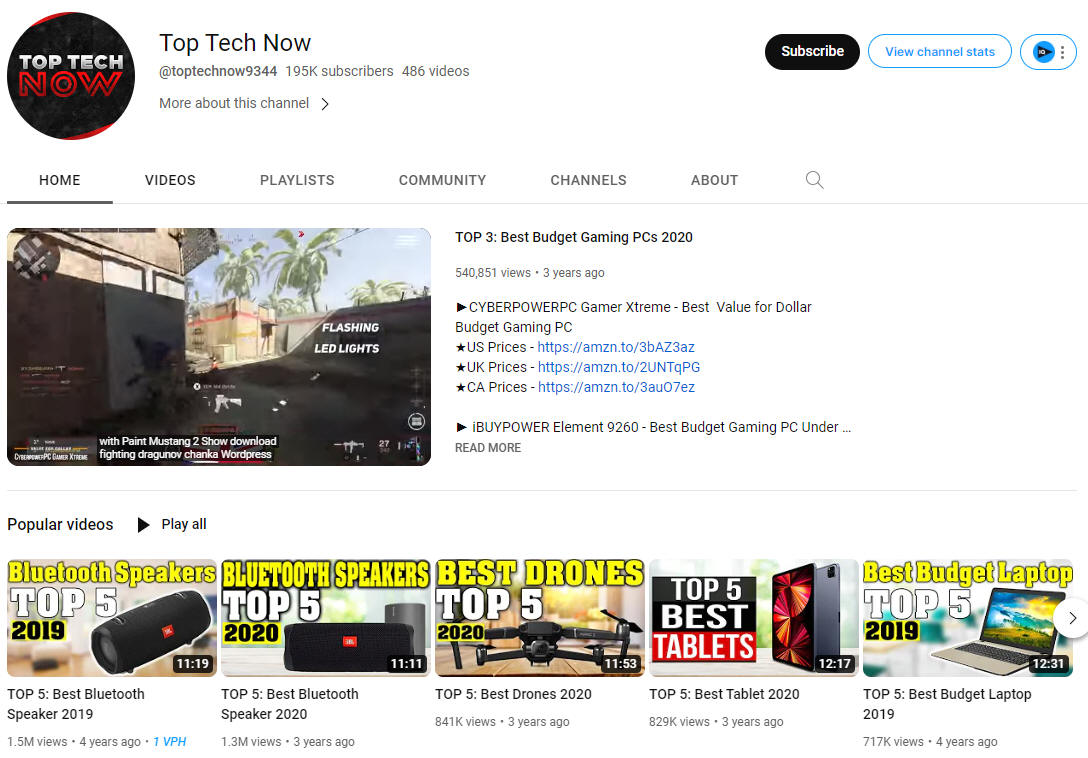Click the 486 videos count
Image resolution: width=1088 pixels, height=758 pixels.
(436, 71)
